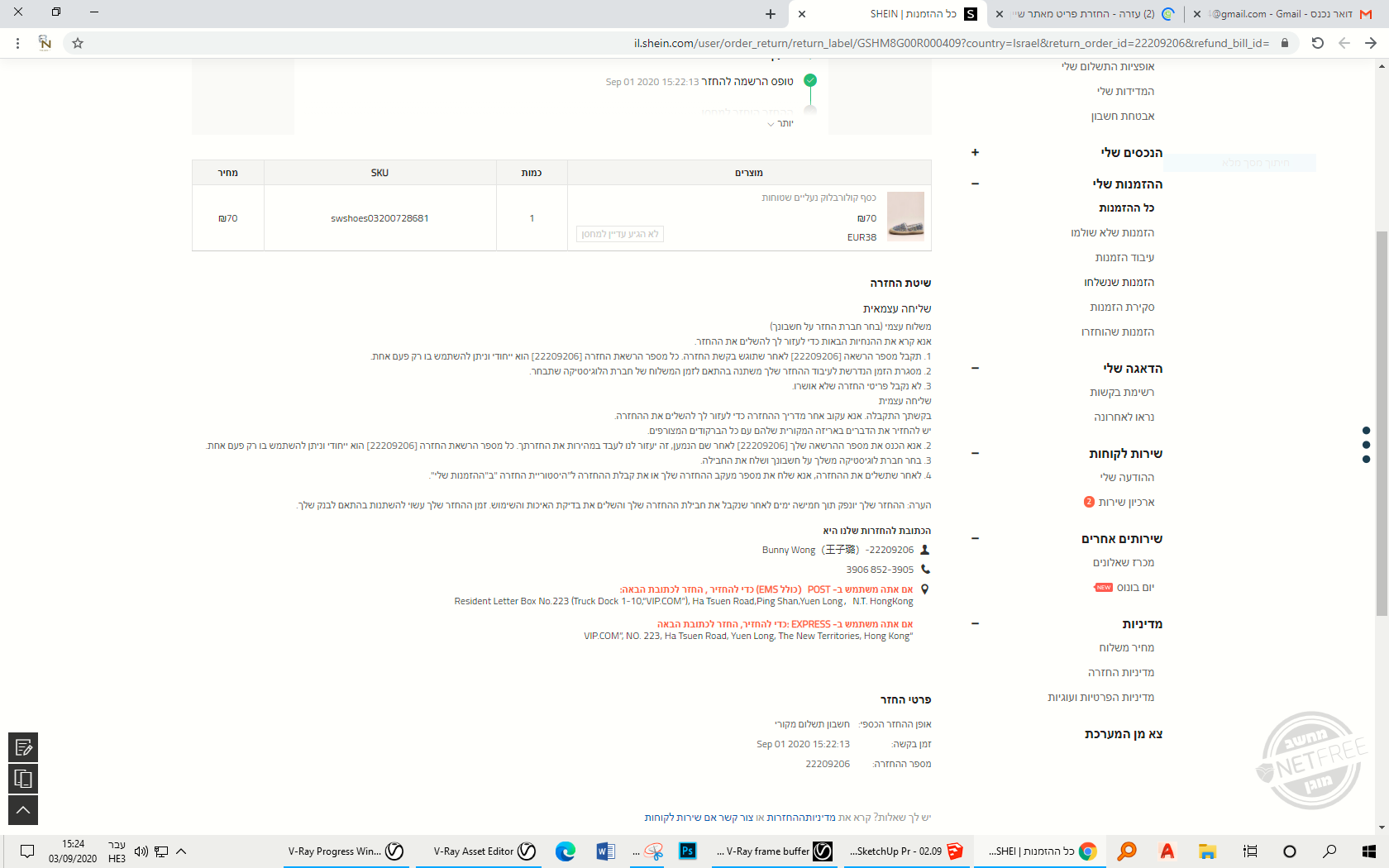Open Microsoft Edge from the taskbar

[566, 851]
